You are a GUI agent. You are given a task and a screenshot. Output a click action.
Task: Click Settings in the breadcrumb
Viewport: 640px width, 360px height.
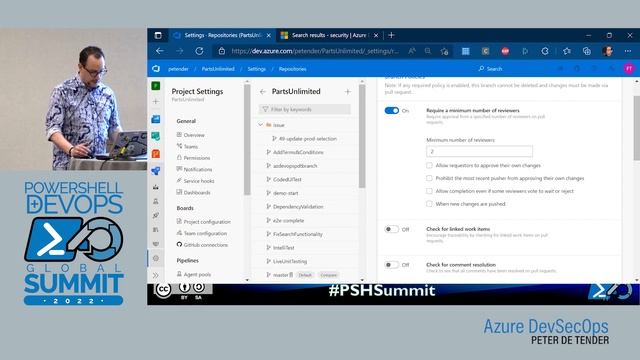pos(256,69)
